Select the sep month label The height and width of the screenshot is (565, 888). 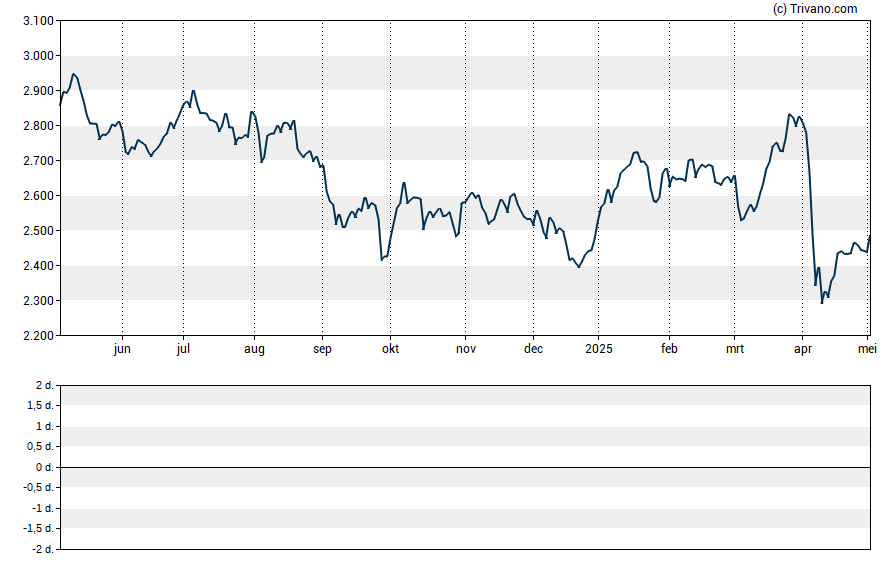[x=322, y=349]
